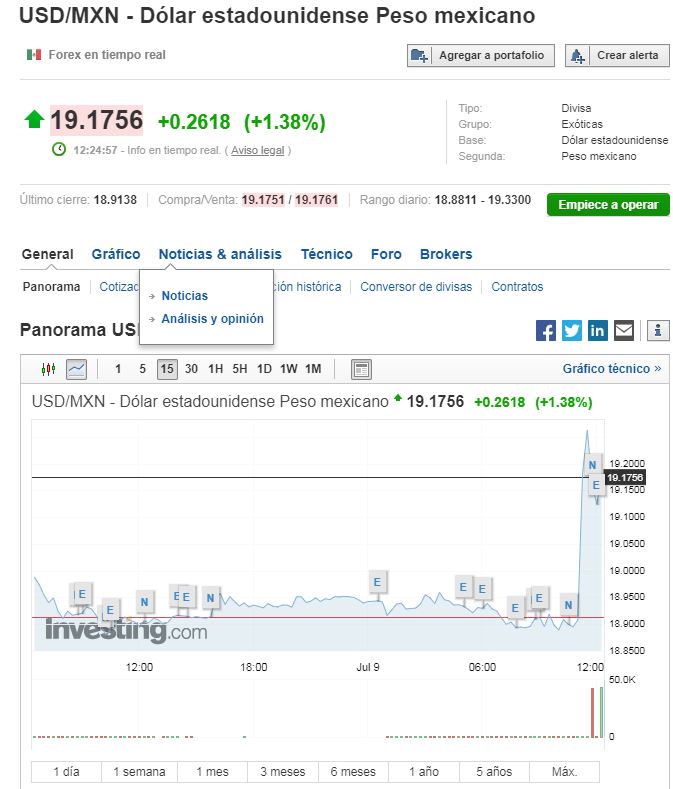The height and width of the screenshot is (789, 673).
Task: Click the Empiece a operar button
Action: click(608, 205)
